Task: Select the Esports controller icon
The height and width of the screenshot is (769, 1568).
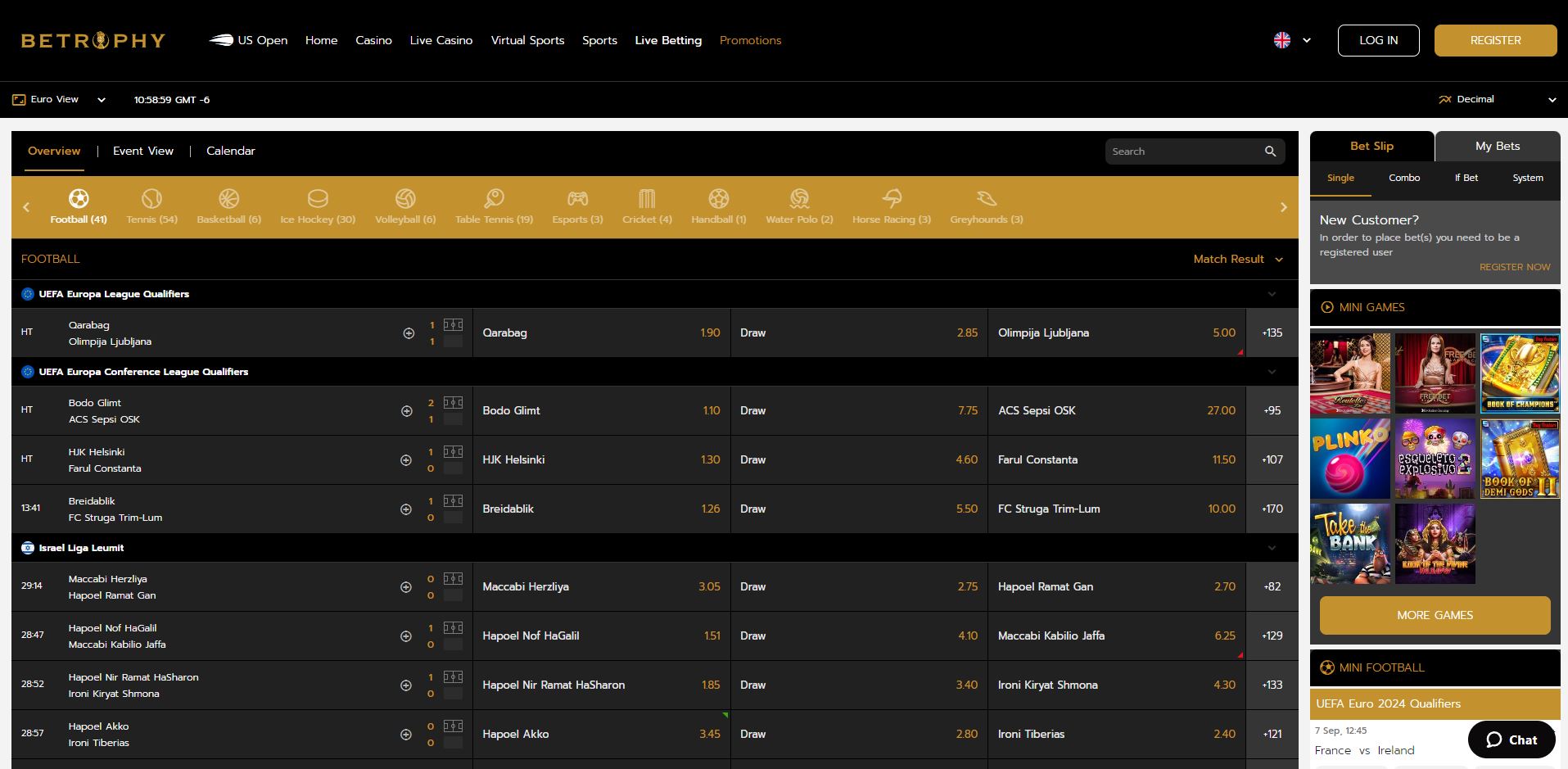Action: point(578,198)
